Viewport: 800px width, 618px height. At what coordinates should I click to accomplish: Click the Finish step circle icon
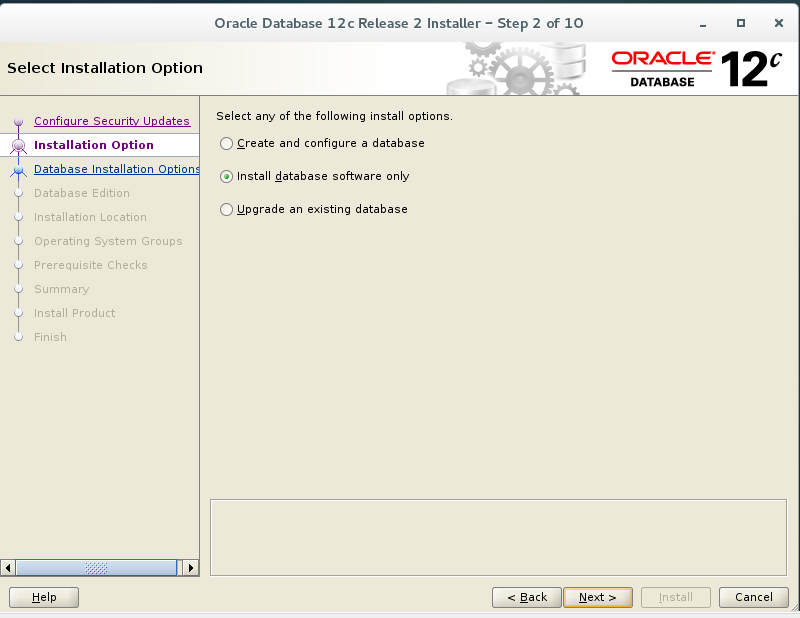click(x=18, y=337)
